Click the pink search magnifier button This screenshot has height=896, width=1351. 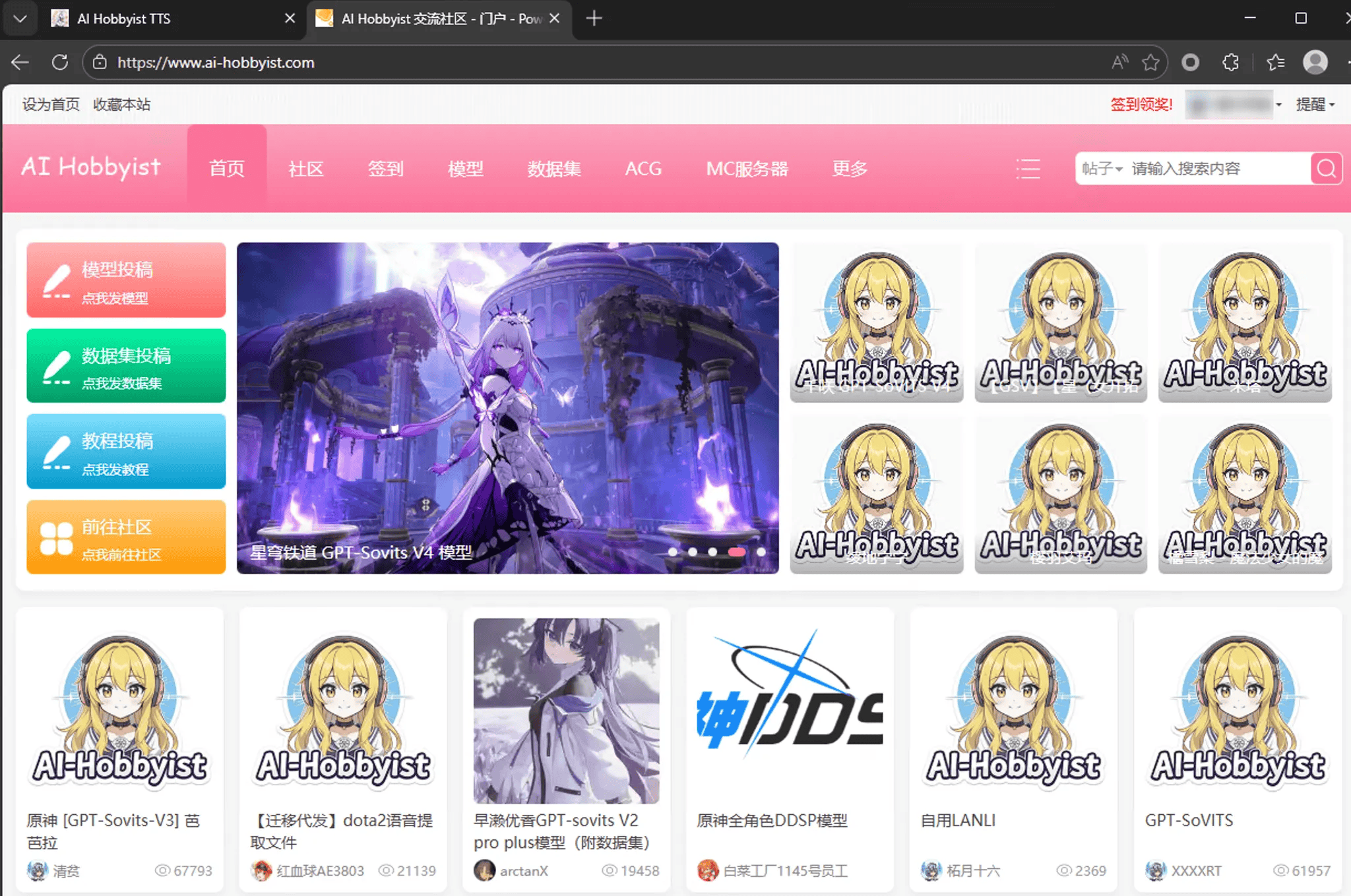pyautogui.click(x=1326, y=169)
